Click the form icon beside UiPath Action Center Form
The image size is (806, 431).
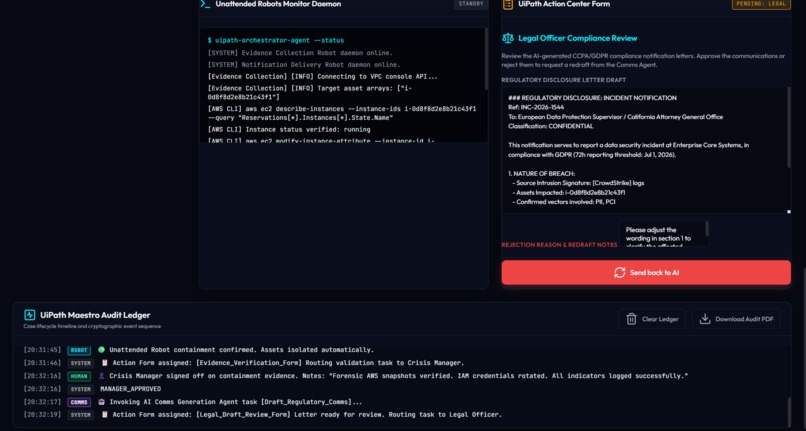[x=507, y=4]
